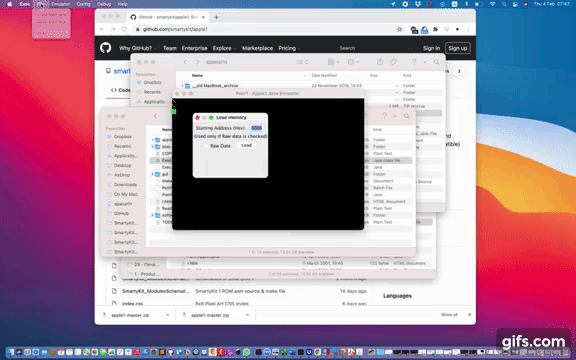Viewport: 576px width, 360px height.
Task: Open Control Centre in the menu bar
Action: click(515, 4)
